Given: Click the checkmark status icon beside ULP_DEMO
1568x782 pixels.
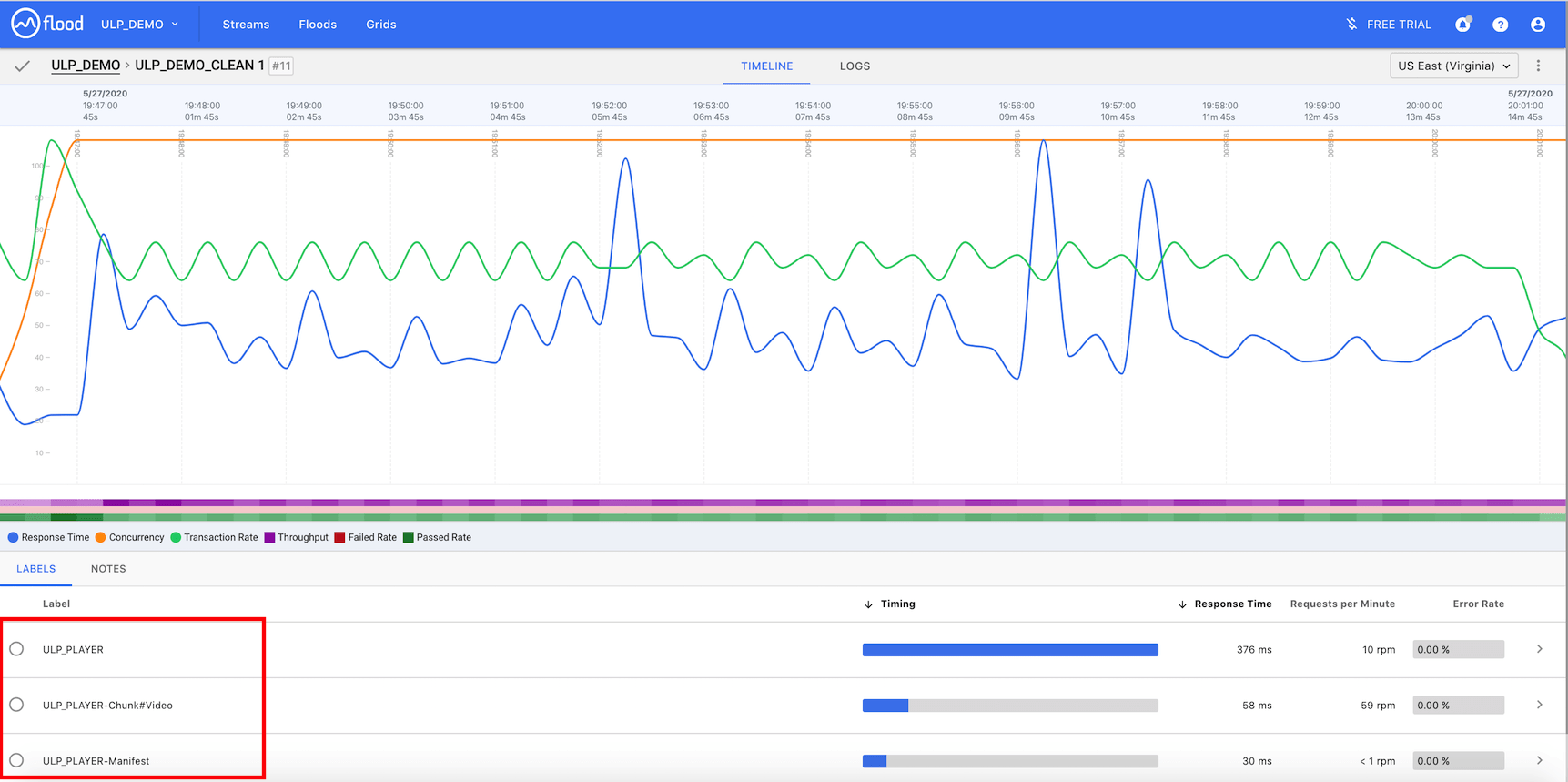Looking at the screenshot, I should coord(23,66).
